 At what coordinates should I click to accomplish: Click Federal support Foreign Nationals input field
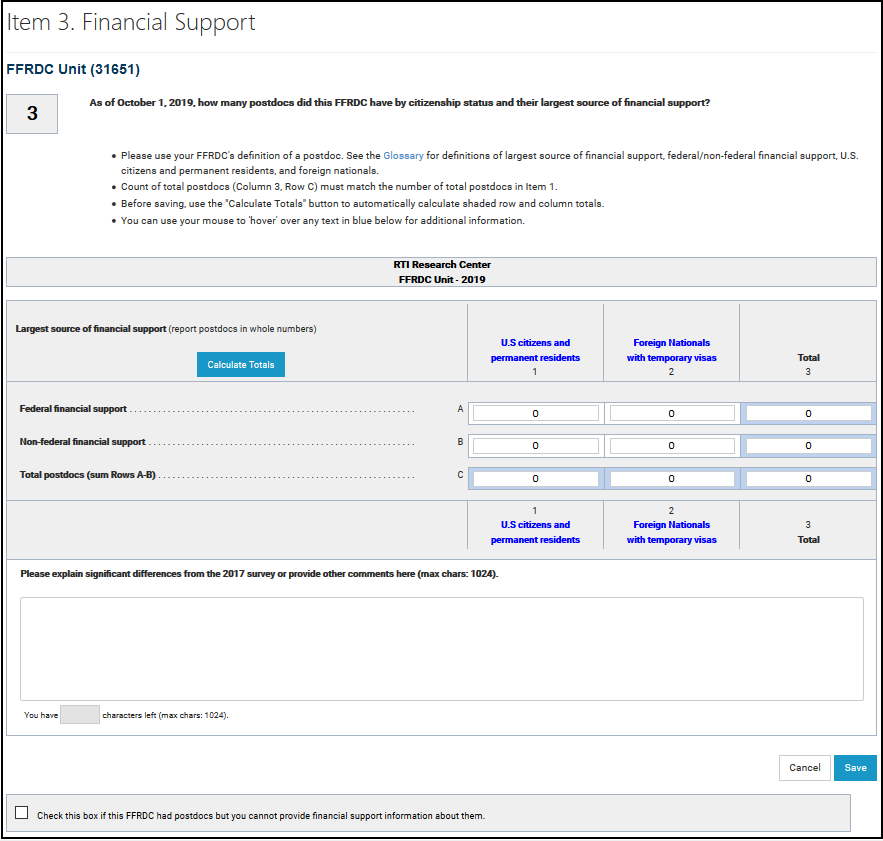tap(671, 414)
